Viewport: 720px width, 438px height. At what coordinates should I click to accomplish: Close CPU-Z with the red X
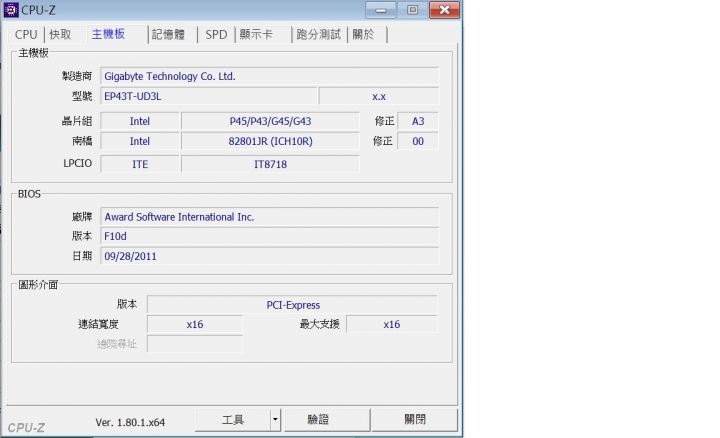point(444,10)
